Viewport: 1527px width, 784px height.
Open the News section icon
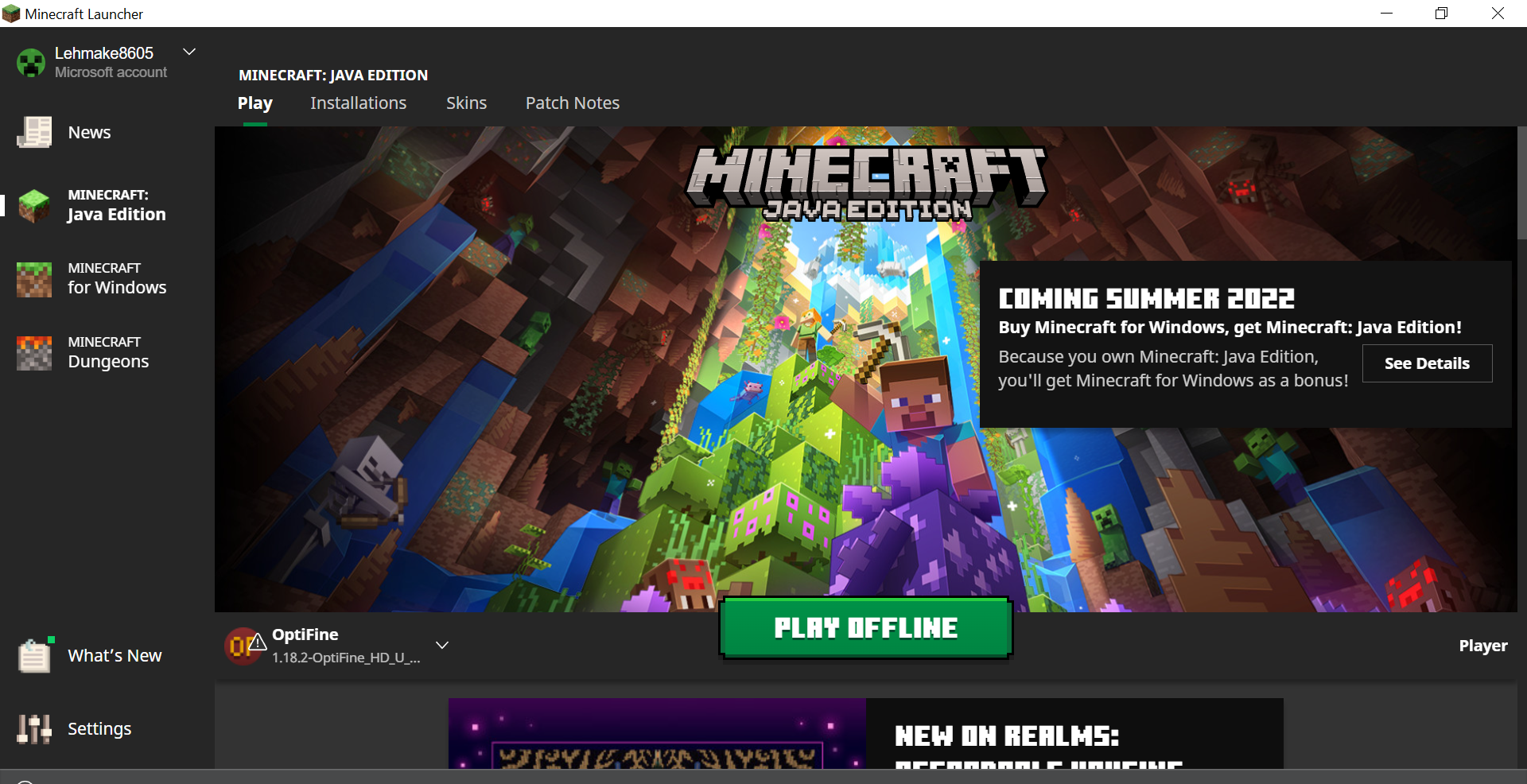click(x=34, y=132)
